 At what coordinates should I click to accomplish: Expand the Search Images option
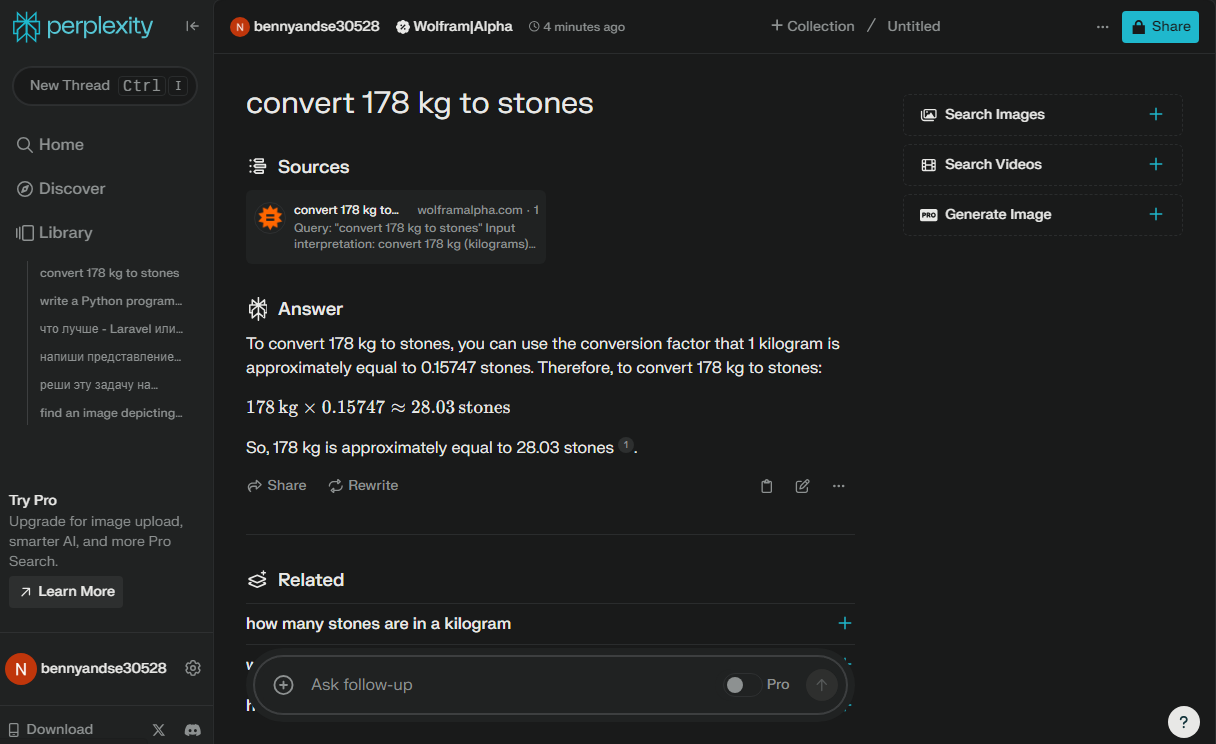pyautogui.click(x=1043, y=115)
